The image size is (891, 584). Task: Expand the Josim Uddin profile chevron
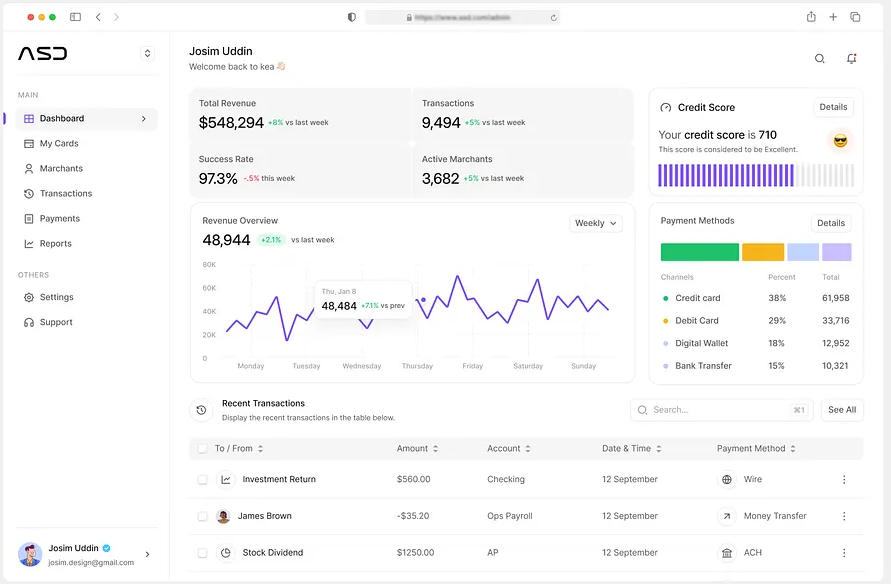[148, 554]
